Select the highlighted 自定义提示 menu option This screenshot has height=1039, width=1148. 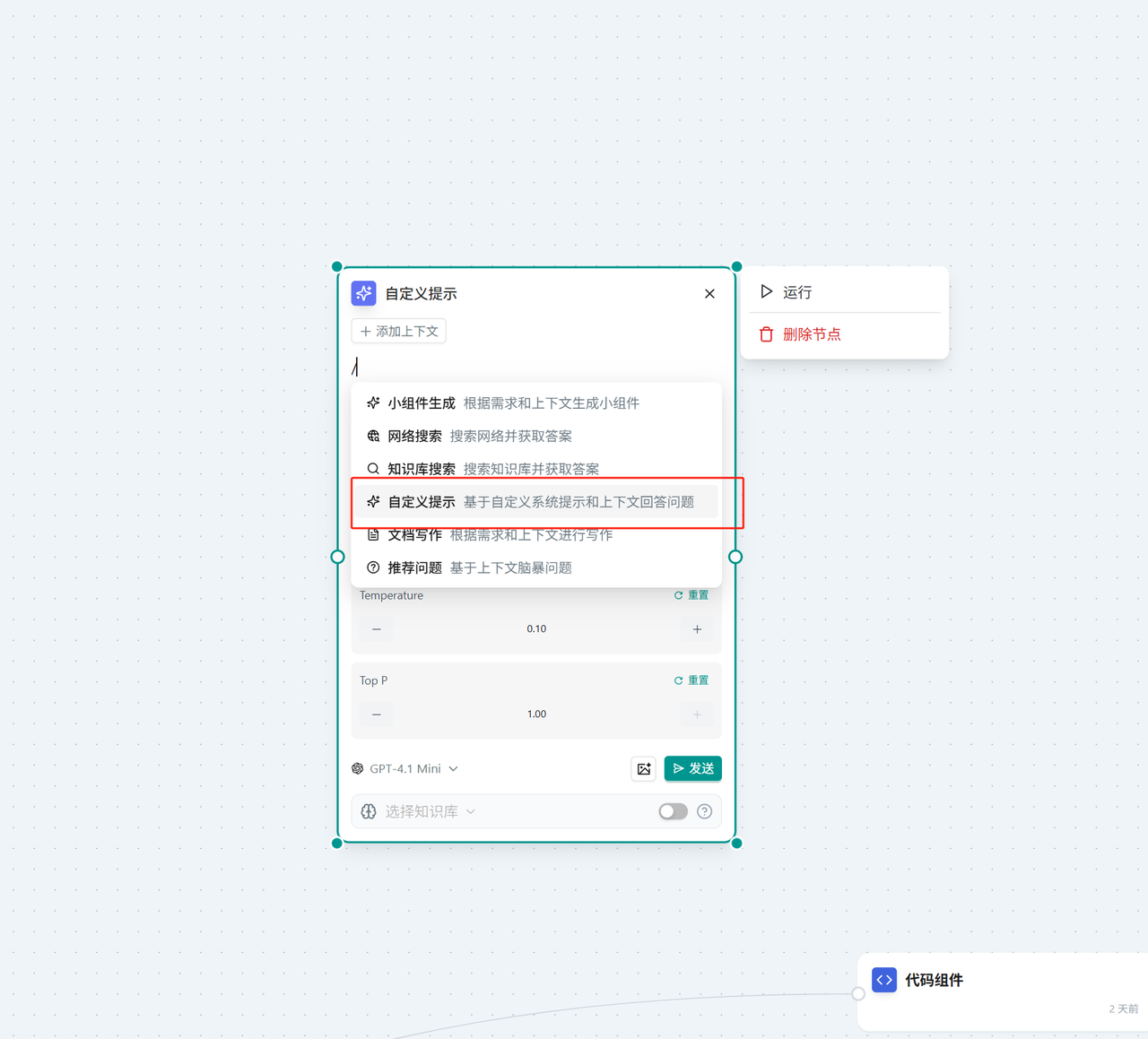(x=538, y=502)
